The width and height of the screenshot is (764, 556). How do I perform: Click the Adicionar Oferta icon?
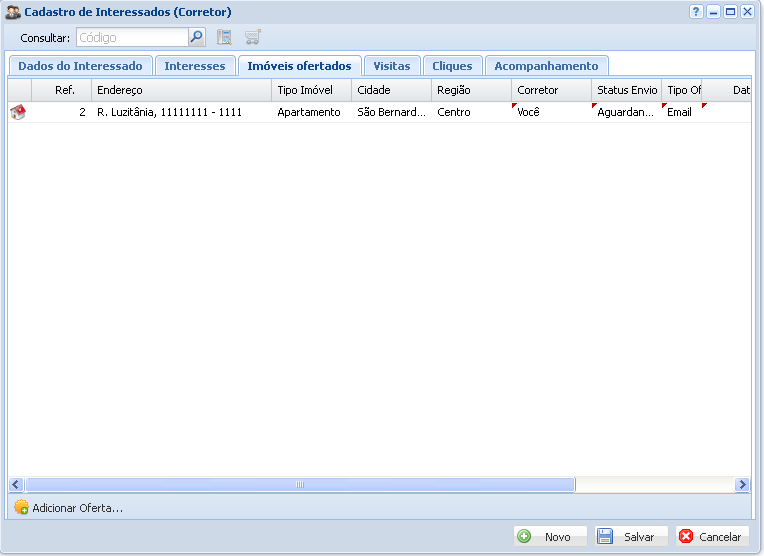tap(21, 508)
